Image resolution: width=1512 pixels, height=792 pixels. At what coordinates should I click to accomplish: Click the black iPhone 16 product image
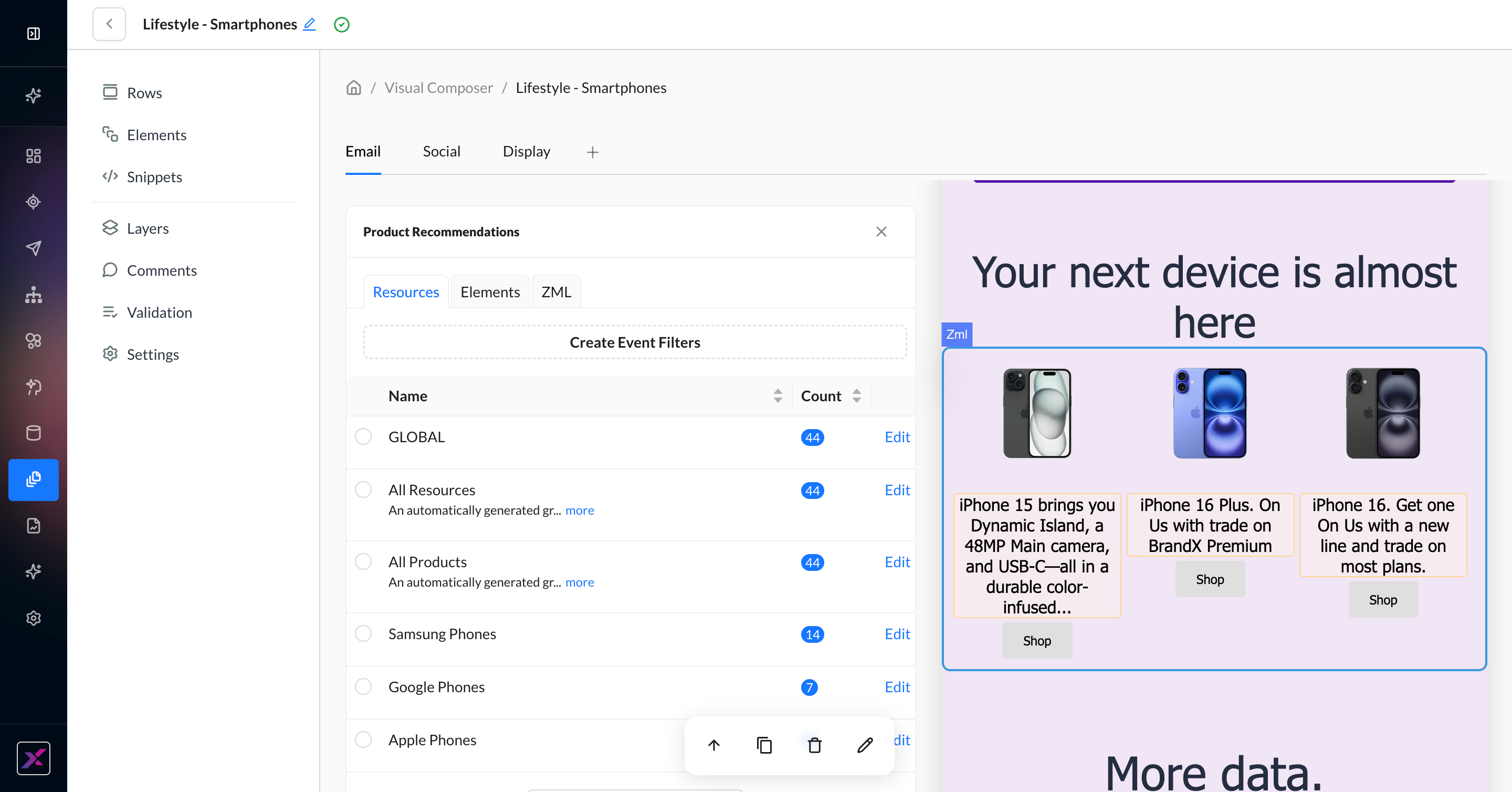(1383, 413)
